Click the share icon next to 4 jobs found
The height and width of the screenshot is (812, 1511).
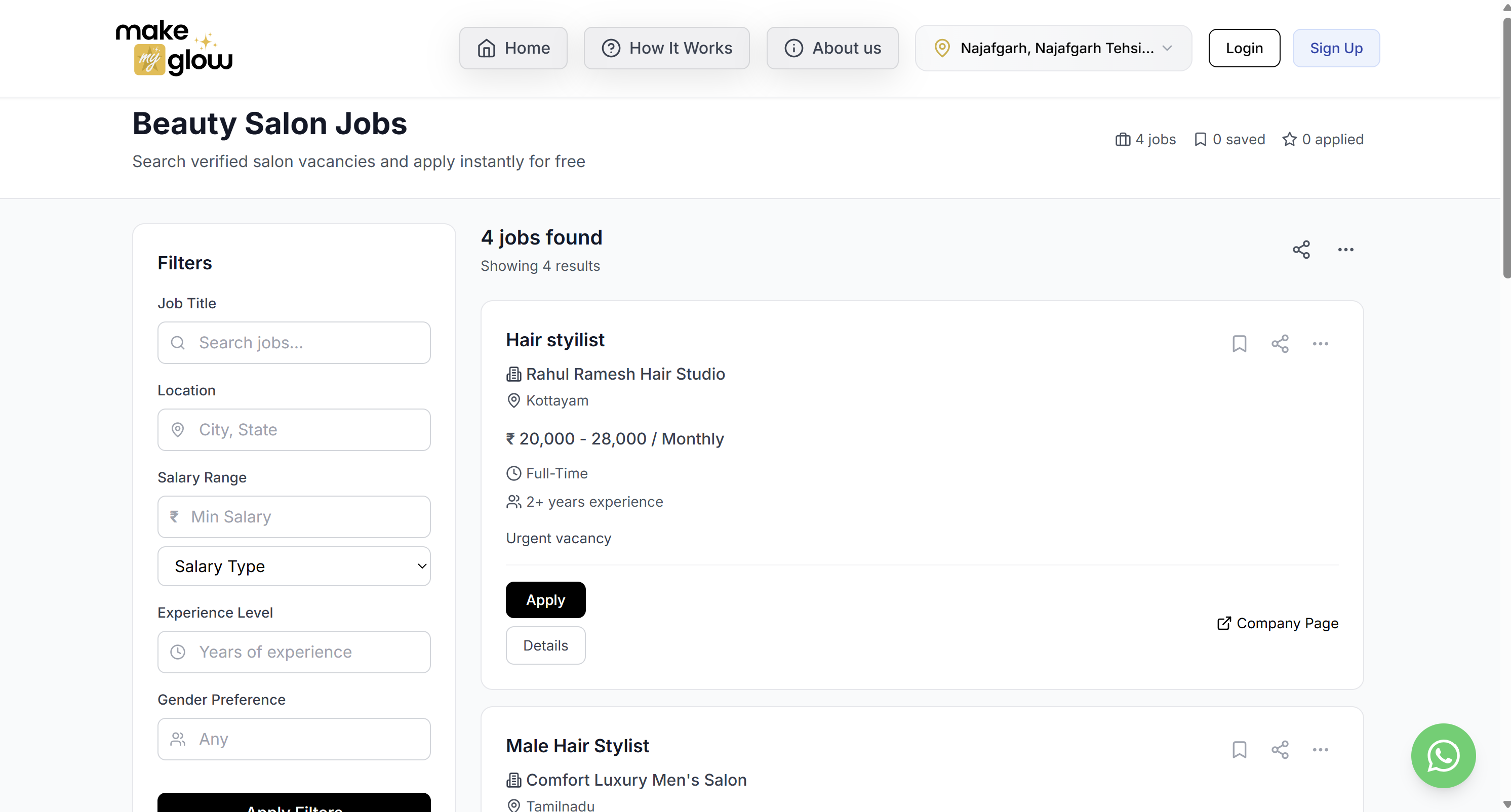(x=1301, y=249)
